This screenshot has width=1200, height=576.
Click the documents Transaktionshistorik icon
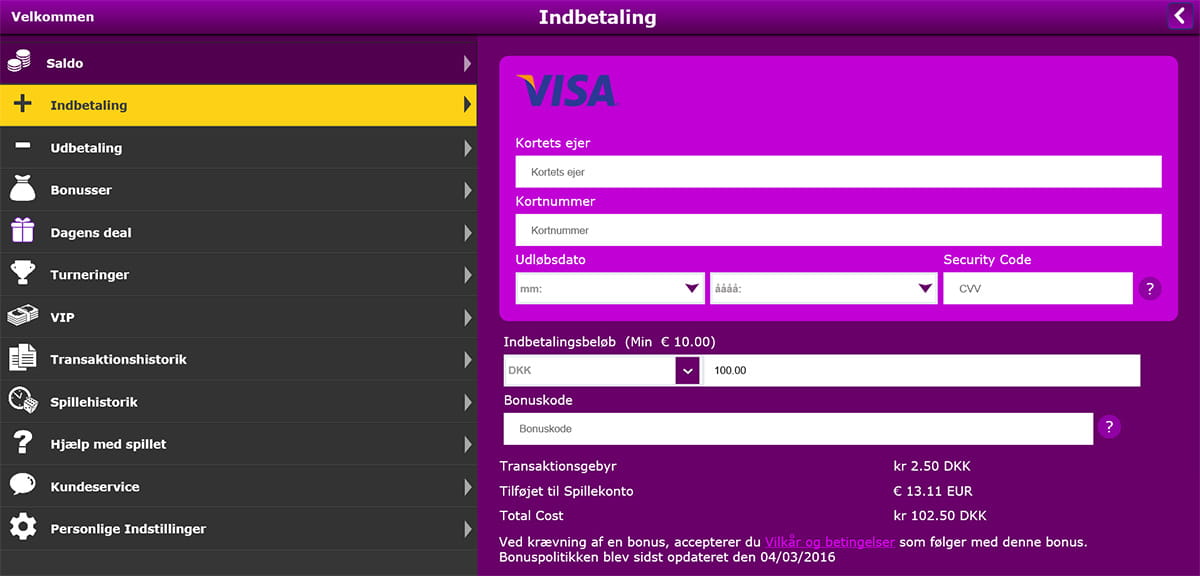(22, 358)
